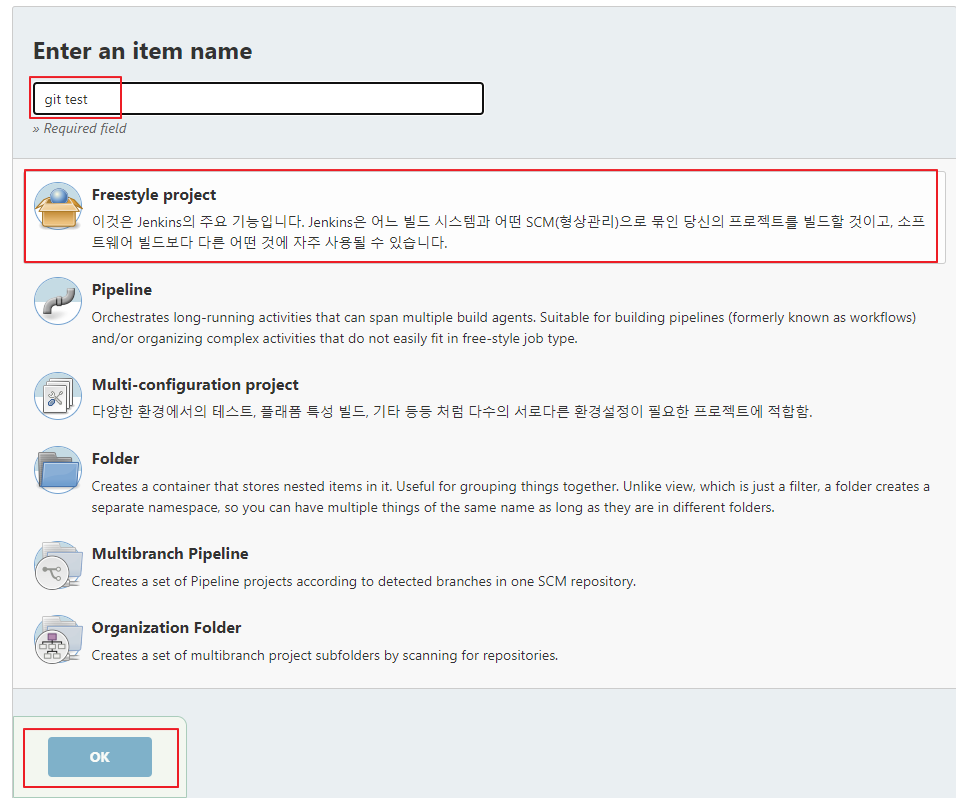Viewport: 956px width, 798px height.
Task: Click the description 'Creates a set of multibranch project subfolders'
Action: pyautogui.click(x=325, y=655)
